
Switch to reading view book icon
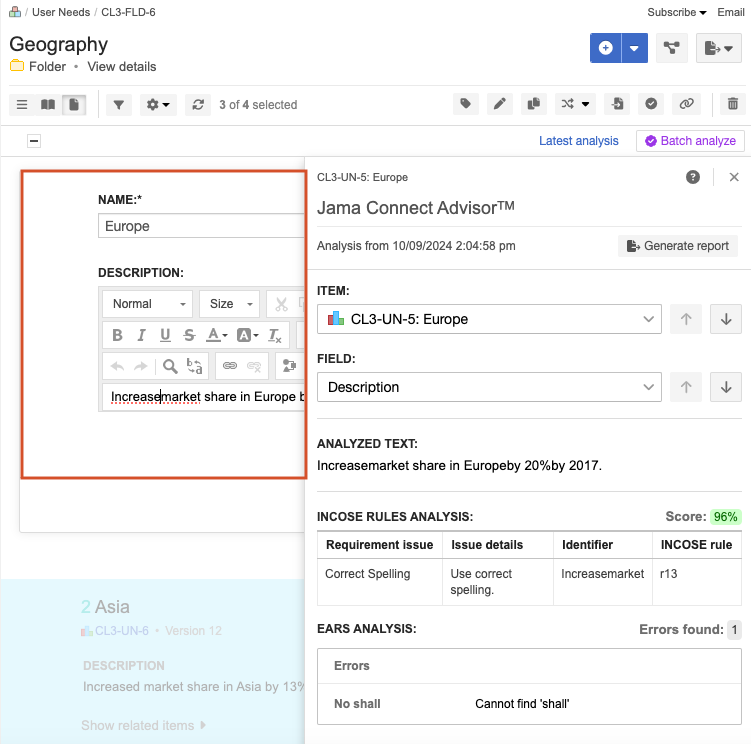point(48,104)
